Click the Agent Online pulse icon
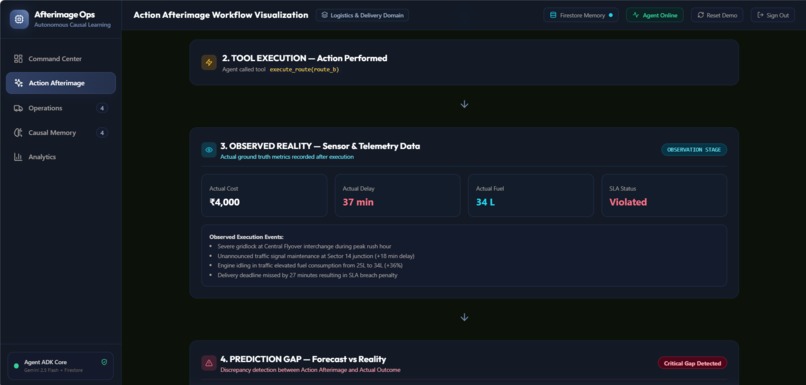 (x=636, y=15)
